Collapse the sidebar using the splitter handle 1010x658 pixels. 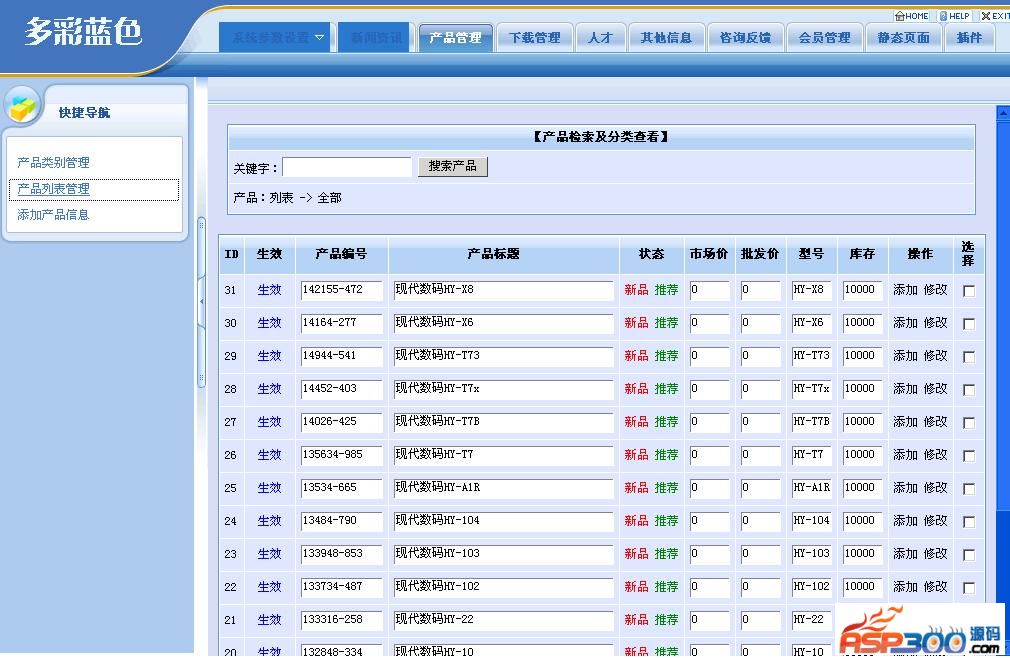(201, 300)
